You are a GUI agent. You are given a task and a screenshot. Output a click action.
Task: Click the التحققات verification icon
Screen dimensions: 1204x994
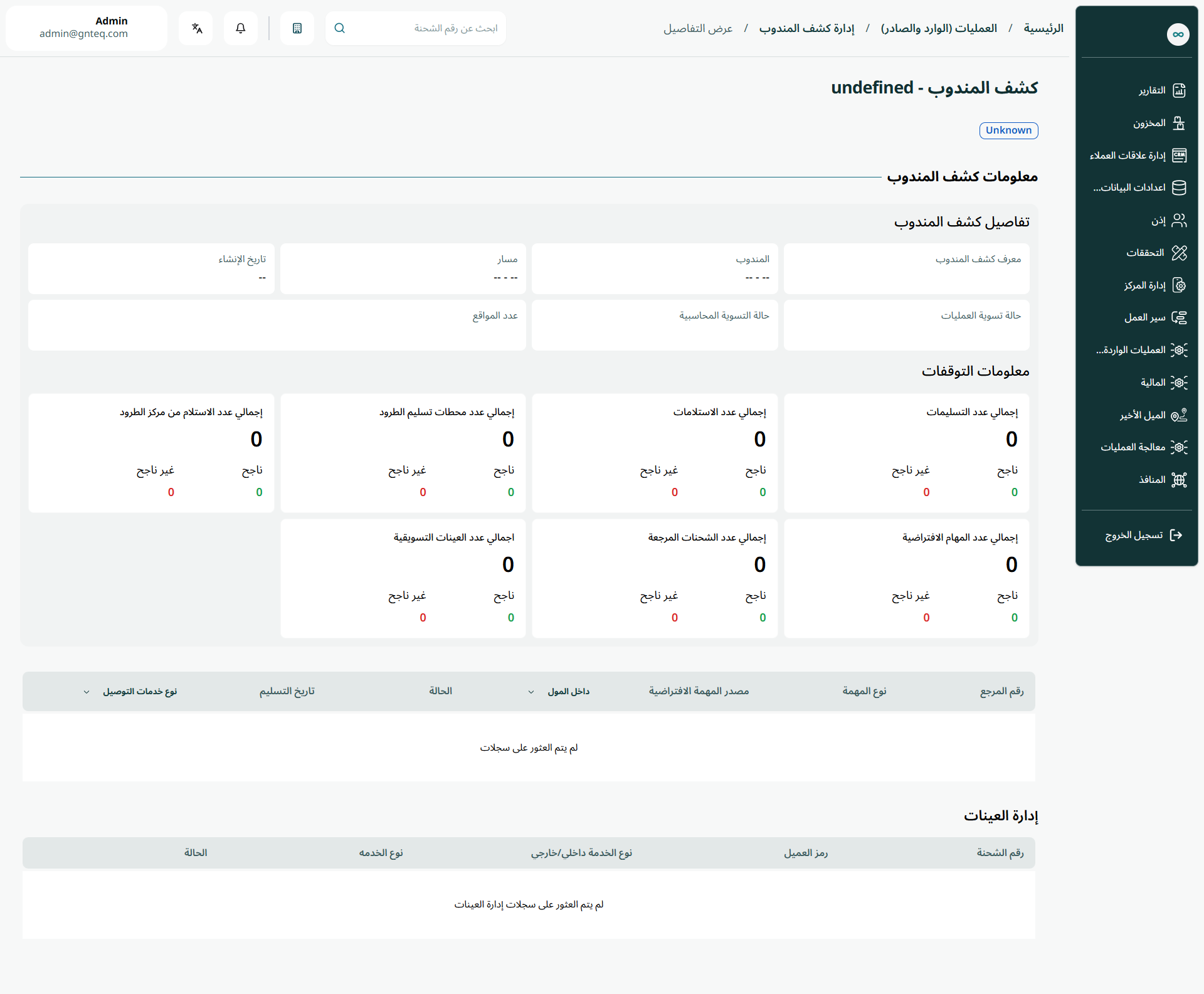(1179, 253)
